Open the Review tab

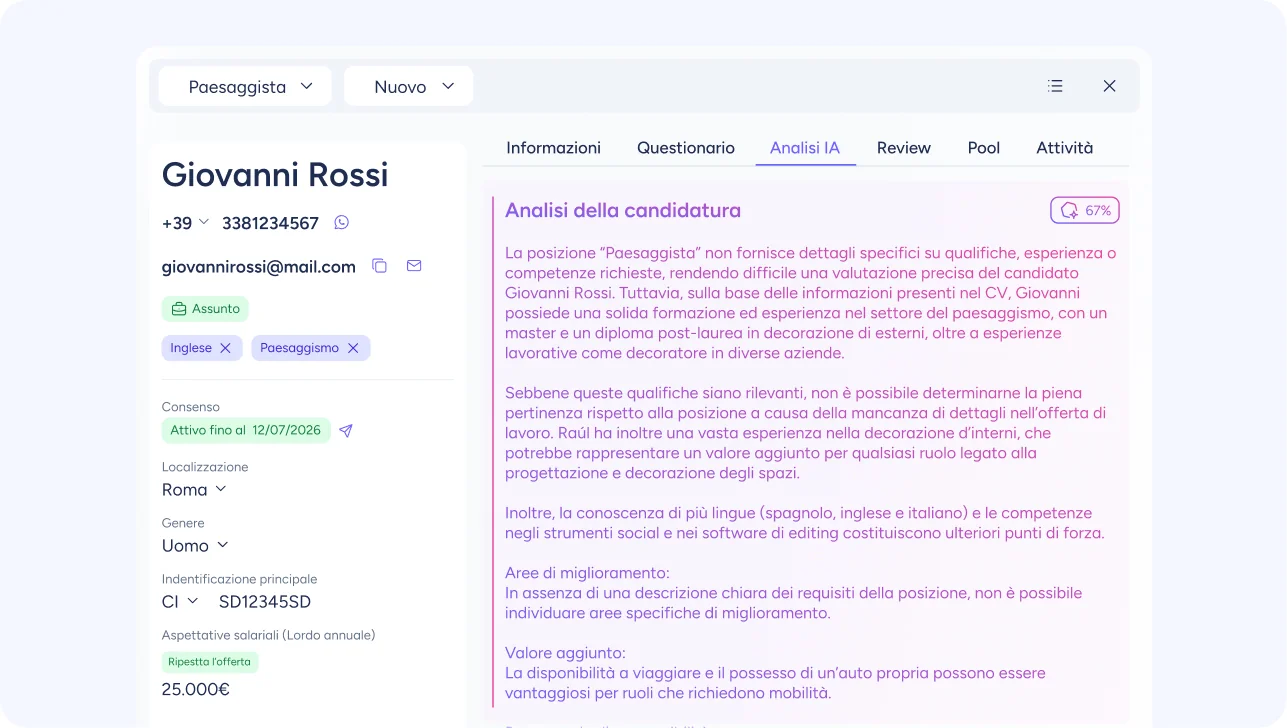point(904,148)
